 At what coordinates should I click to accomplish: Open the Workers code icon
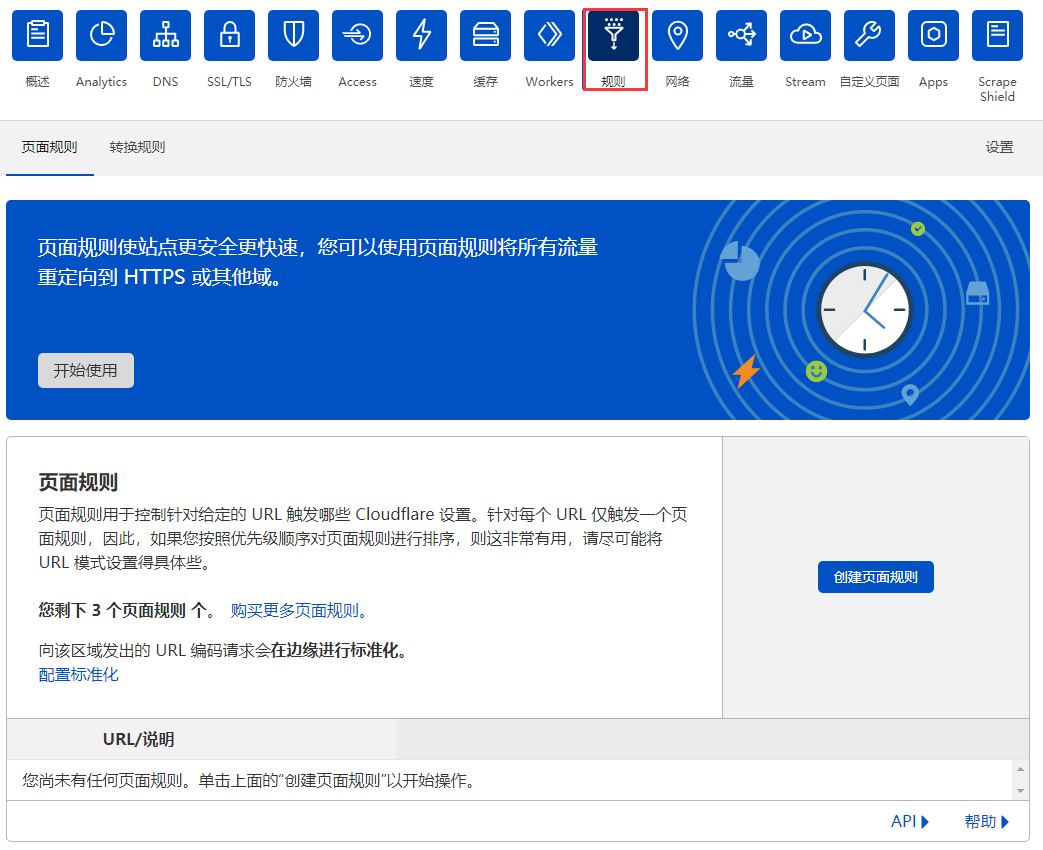[549, 35]
